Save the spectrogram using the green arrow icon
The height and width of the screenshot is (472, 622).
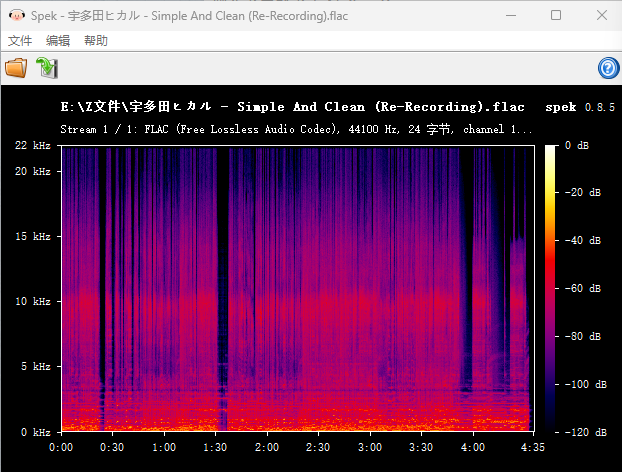click(47, 68)
